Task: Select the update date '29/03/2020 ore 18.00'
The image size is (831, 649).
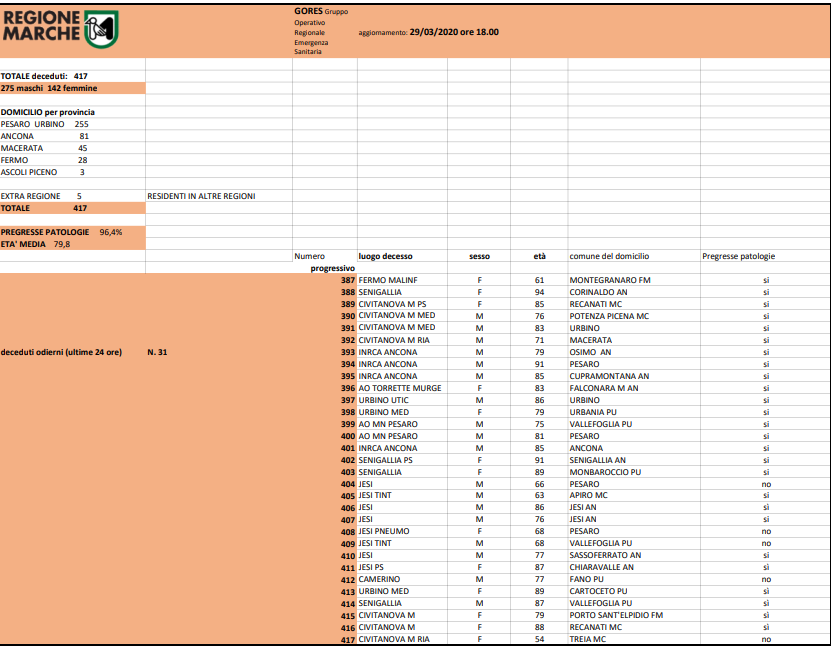Action: pos(454,32)
